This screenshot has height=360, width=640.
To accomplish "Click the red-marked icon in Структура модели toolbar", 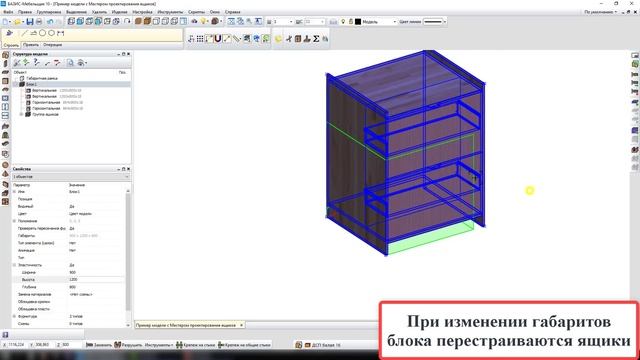I will coord(57,62).
